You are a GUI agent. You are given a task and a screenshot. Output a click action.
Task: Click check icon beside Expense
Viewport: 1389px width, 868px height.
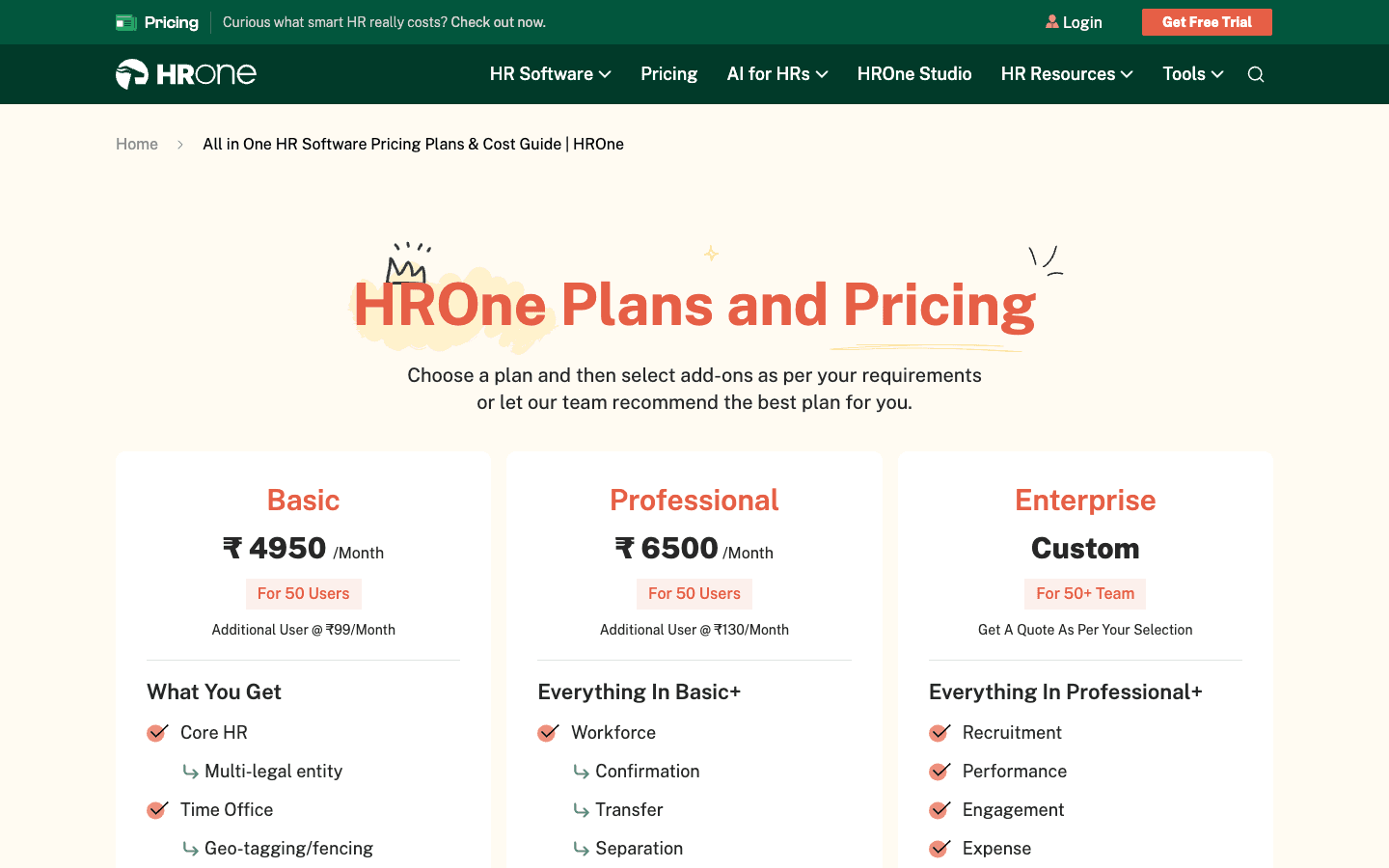click(x=940, y=849)
